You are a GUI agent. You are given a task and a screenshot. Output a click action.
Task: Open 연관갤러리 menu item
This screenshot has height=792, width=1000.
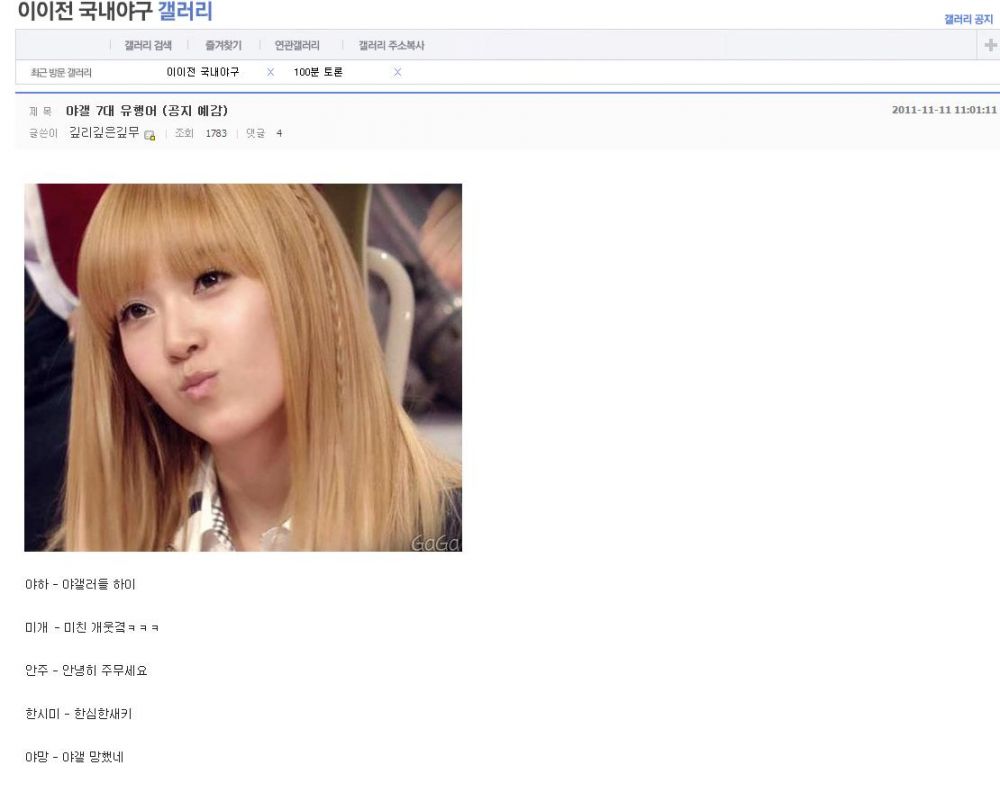[297, 45]
